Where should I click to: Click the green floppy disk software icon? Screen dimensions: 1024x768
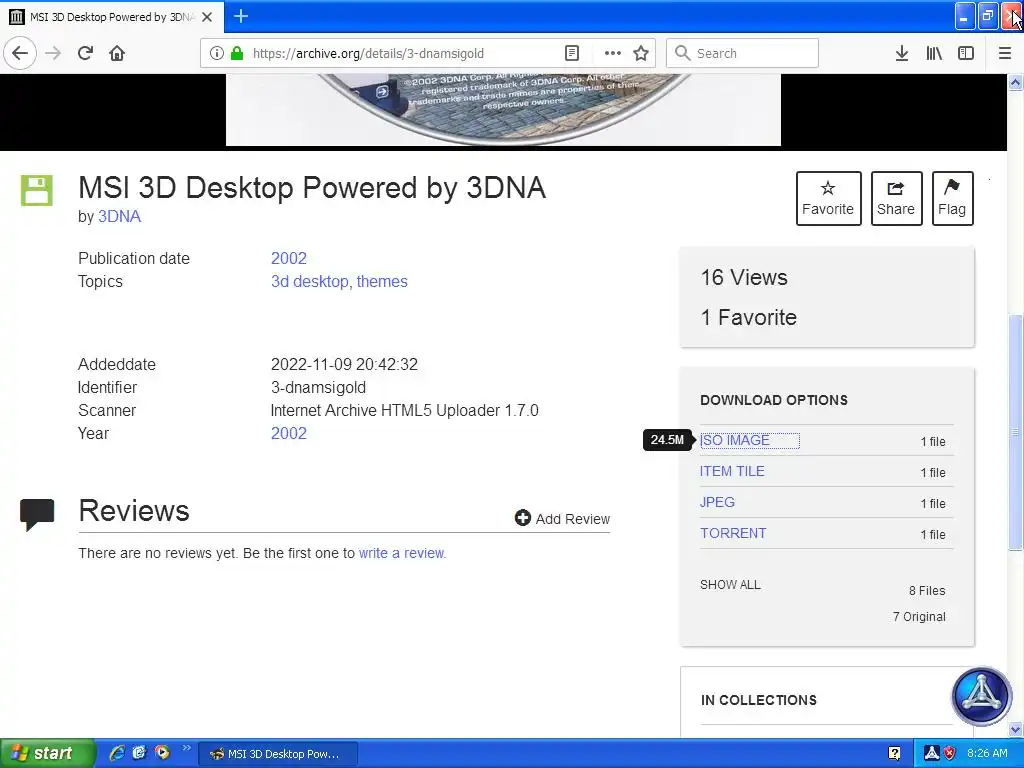pos(37,191)
